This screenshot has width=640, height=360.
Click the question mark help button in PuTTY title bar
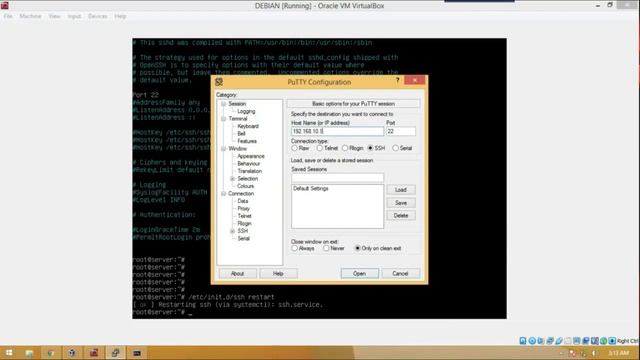tap(397, 80)
